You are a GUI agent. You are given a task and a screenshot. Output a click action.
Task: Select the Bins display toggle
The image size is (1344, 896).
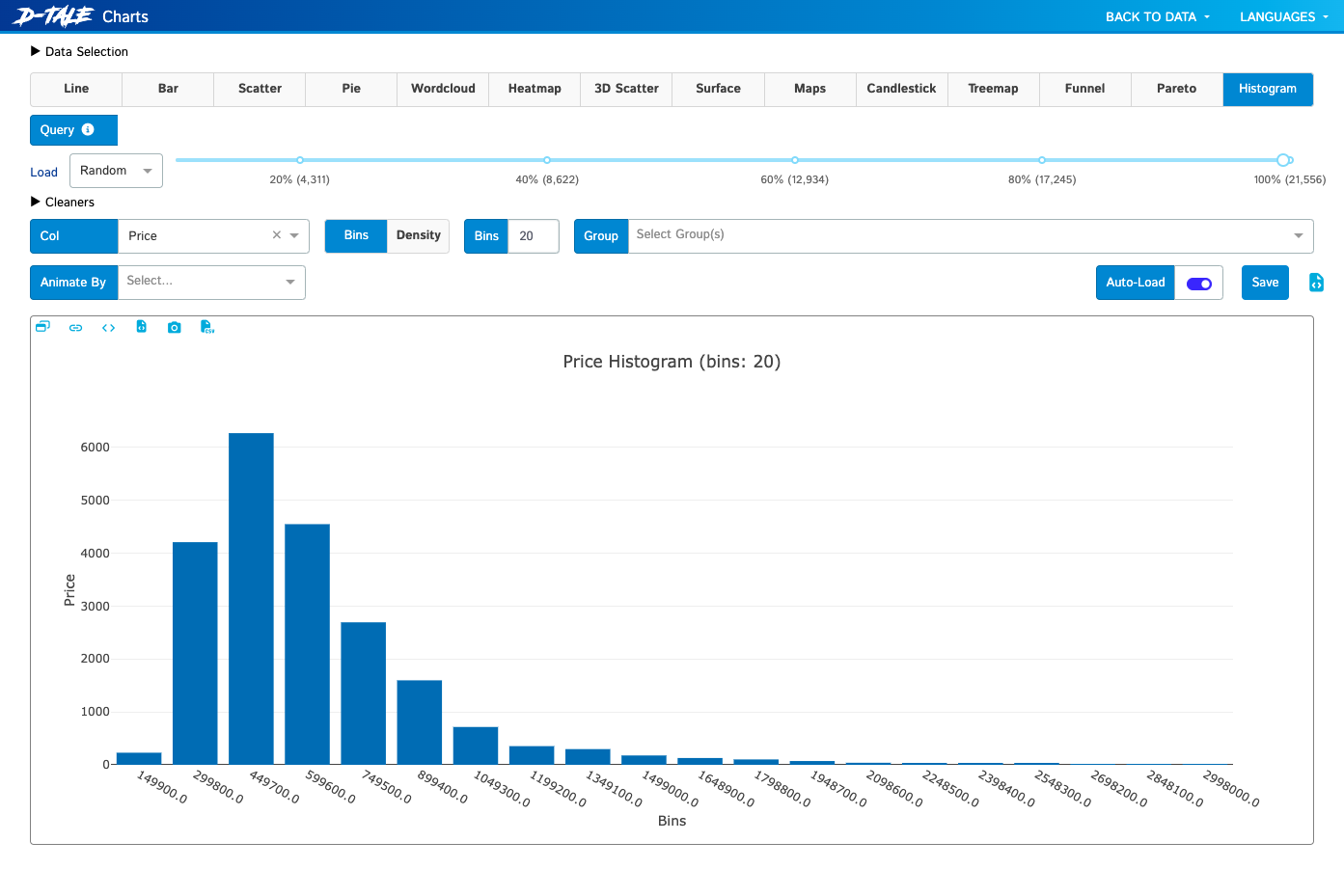point(356,235)
